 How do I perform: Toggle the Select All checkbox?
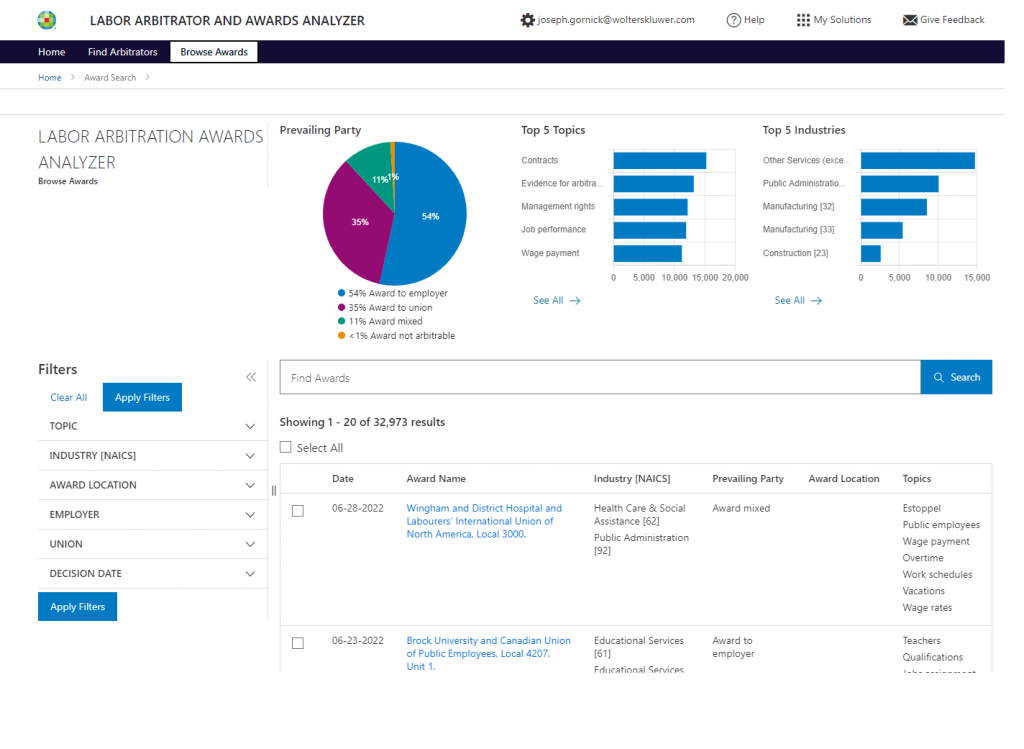pyautogui.click(x=285, y=447)
